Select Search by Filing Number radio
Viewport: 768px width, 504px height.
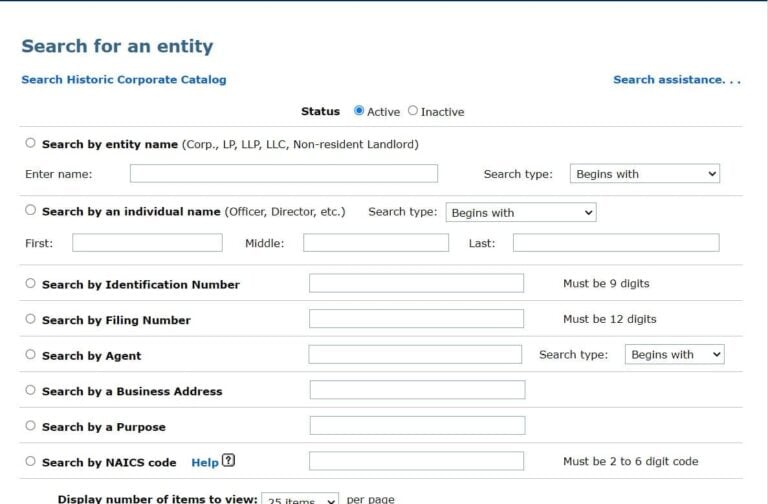click(30, 319)
